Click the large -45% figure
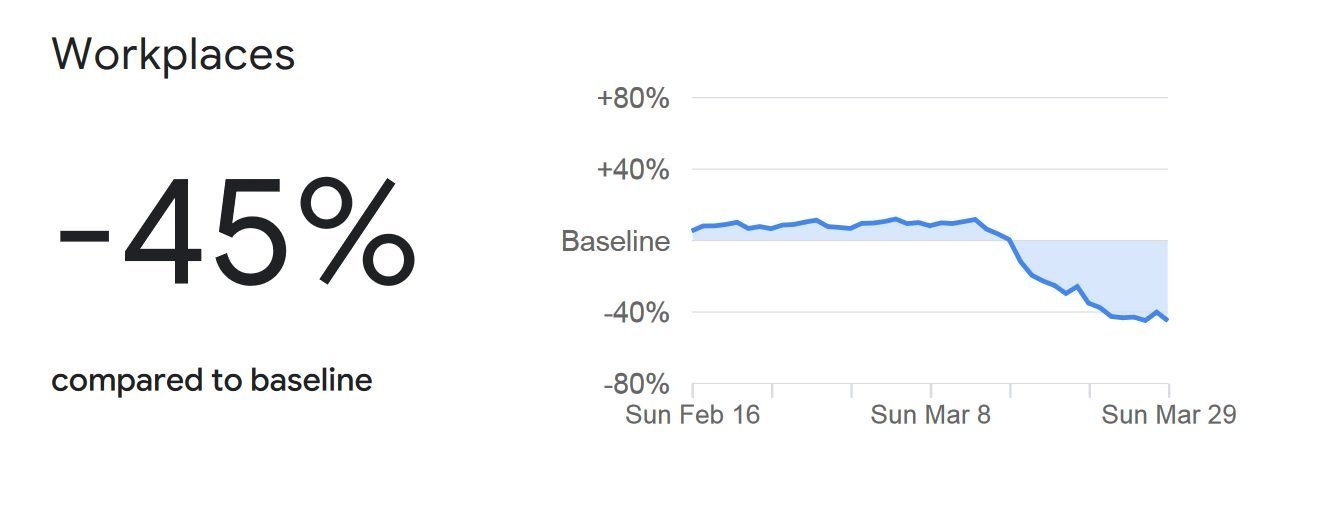This screenshot has width=1320, height=507. 236,232
